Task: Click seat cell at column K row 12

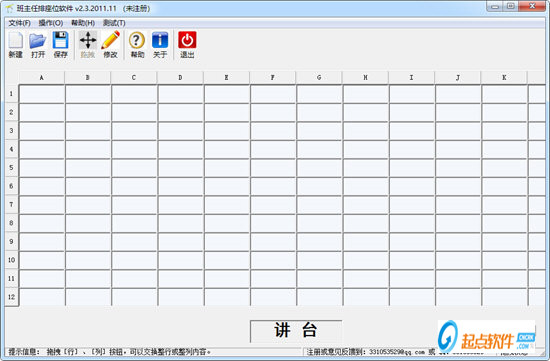Action: point(505,297)
